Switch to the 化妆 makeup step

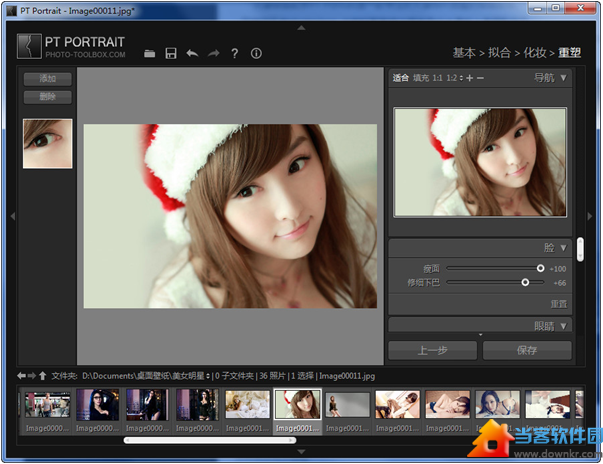(535, 52)
